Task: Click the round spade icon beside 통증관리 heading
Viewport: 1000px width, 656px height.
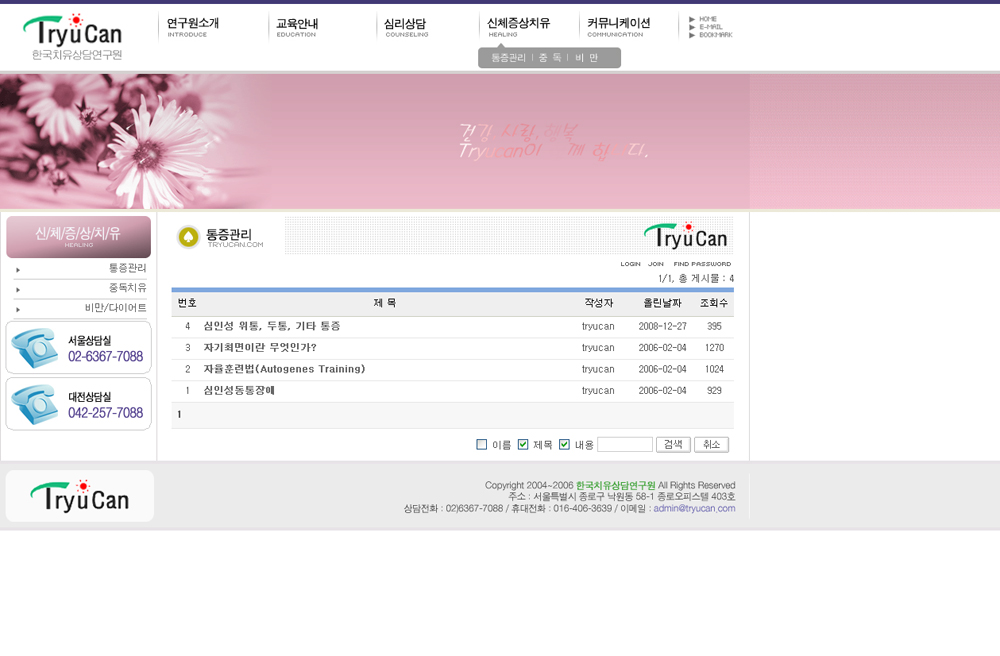Action: (x=188, y=237)
